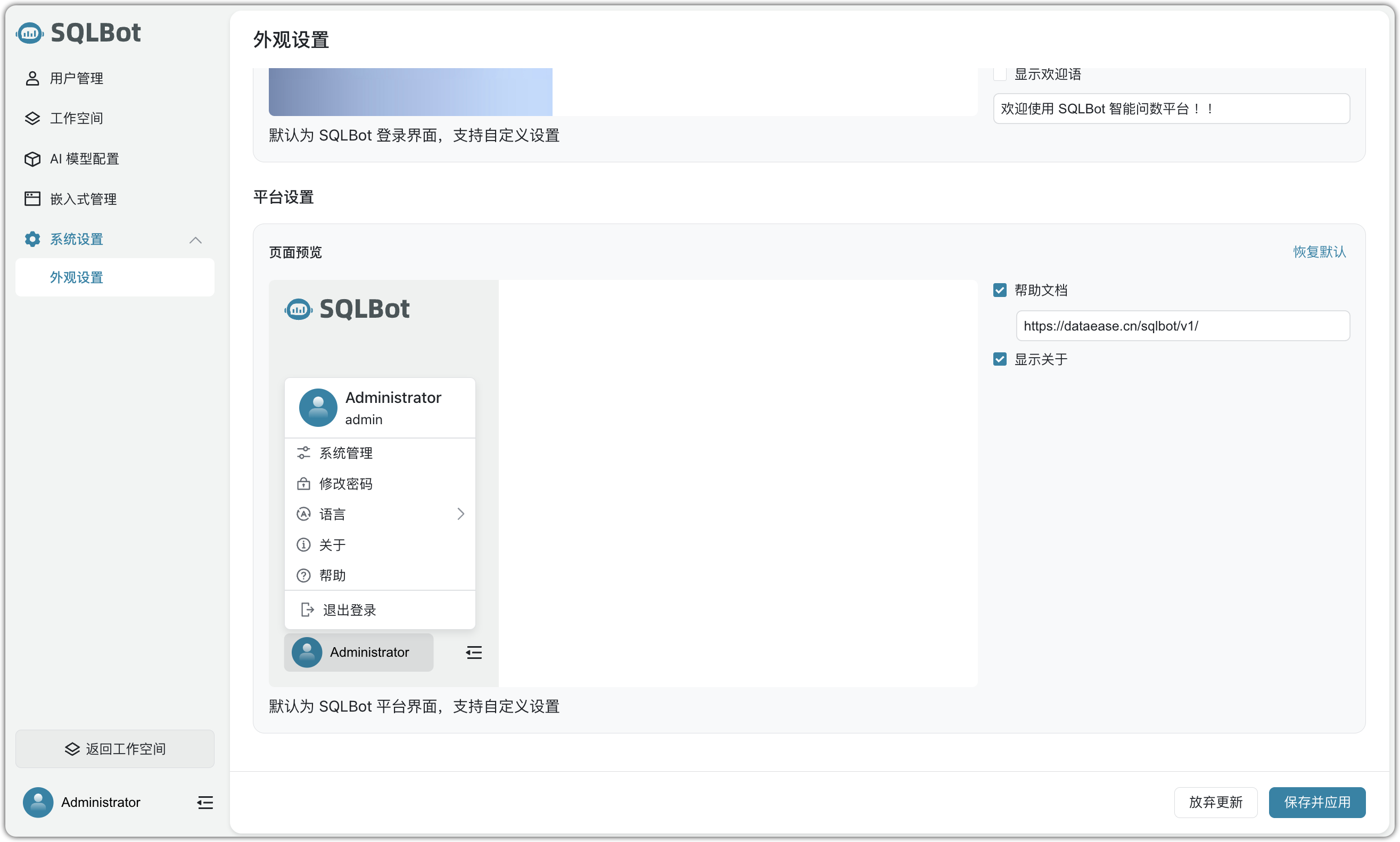Collapse the 系统设置 menu chevron
Screen dimensions: 1400x842
195,240
